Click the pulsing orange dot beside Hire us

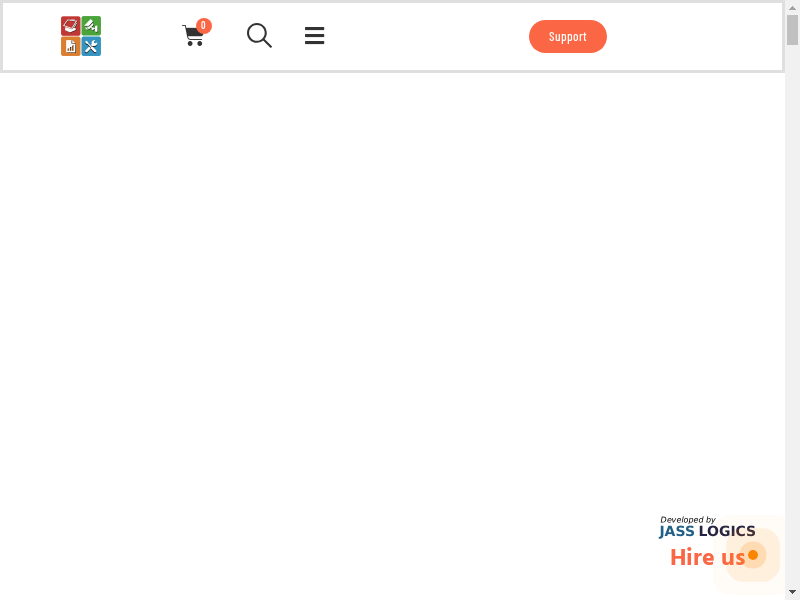(753, 555)
